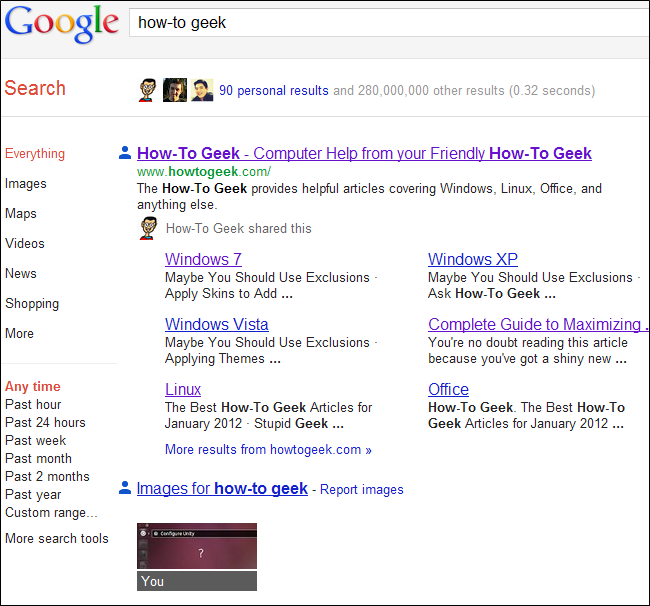
Task: Open the Windows 7 sitelink
Action: [x=203, y=259]
